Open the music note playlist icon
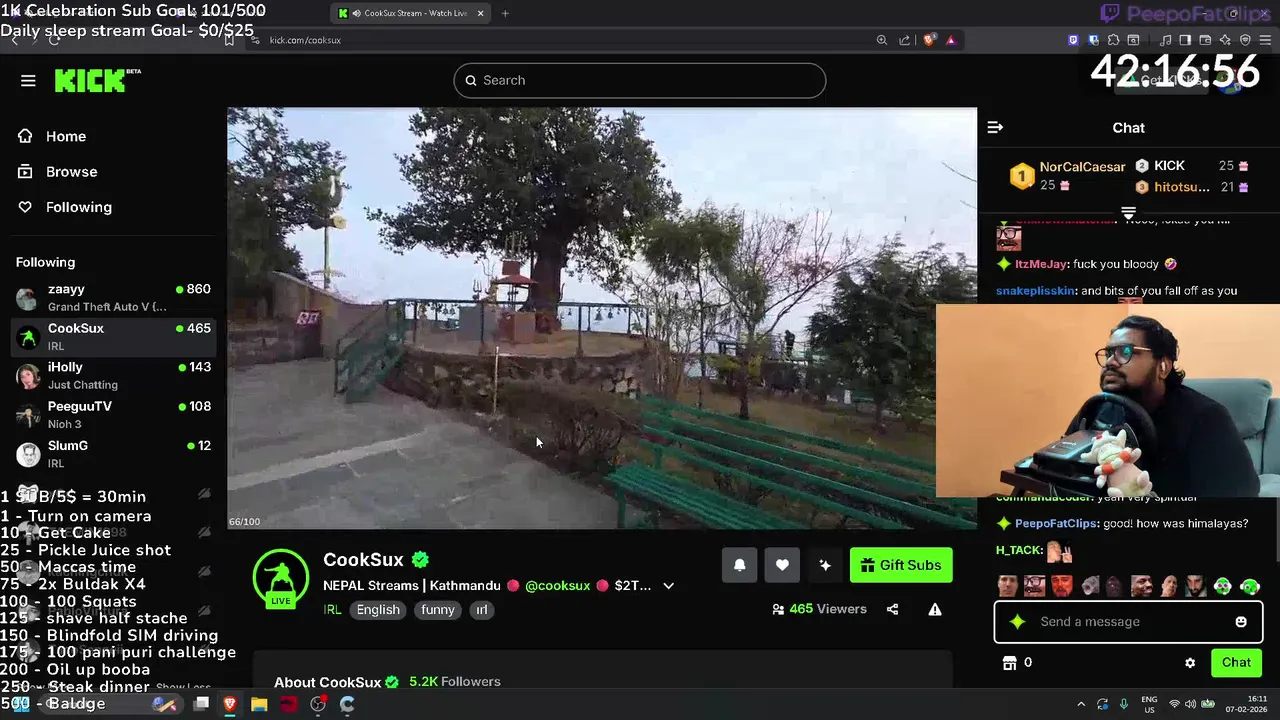Screen dimensions: 1280x720 tap(1166, 40)
